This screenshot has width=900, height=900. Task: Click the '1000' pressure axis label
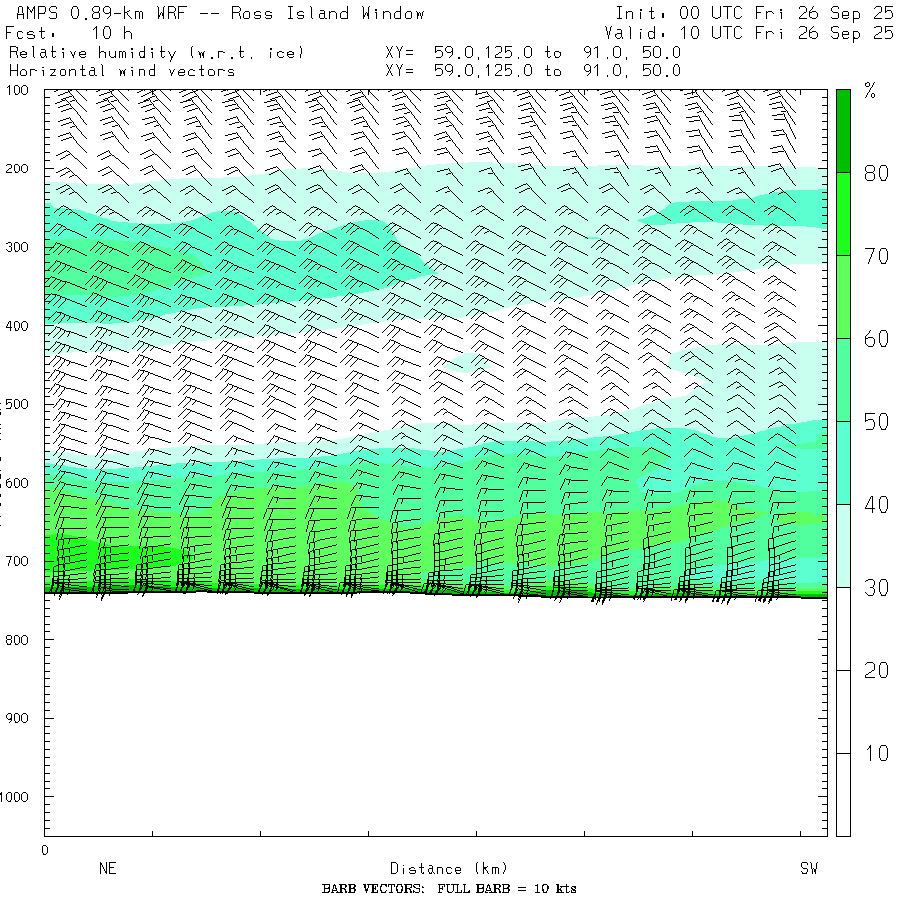coord(14,797)
